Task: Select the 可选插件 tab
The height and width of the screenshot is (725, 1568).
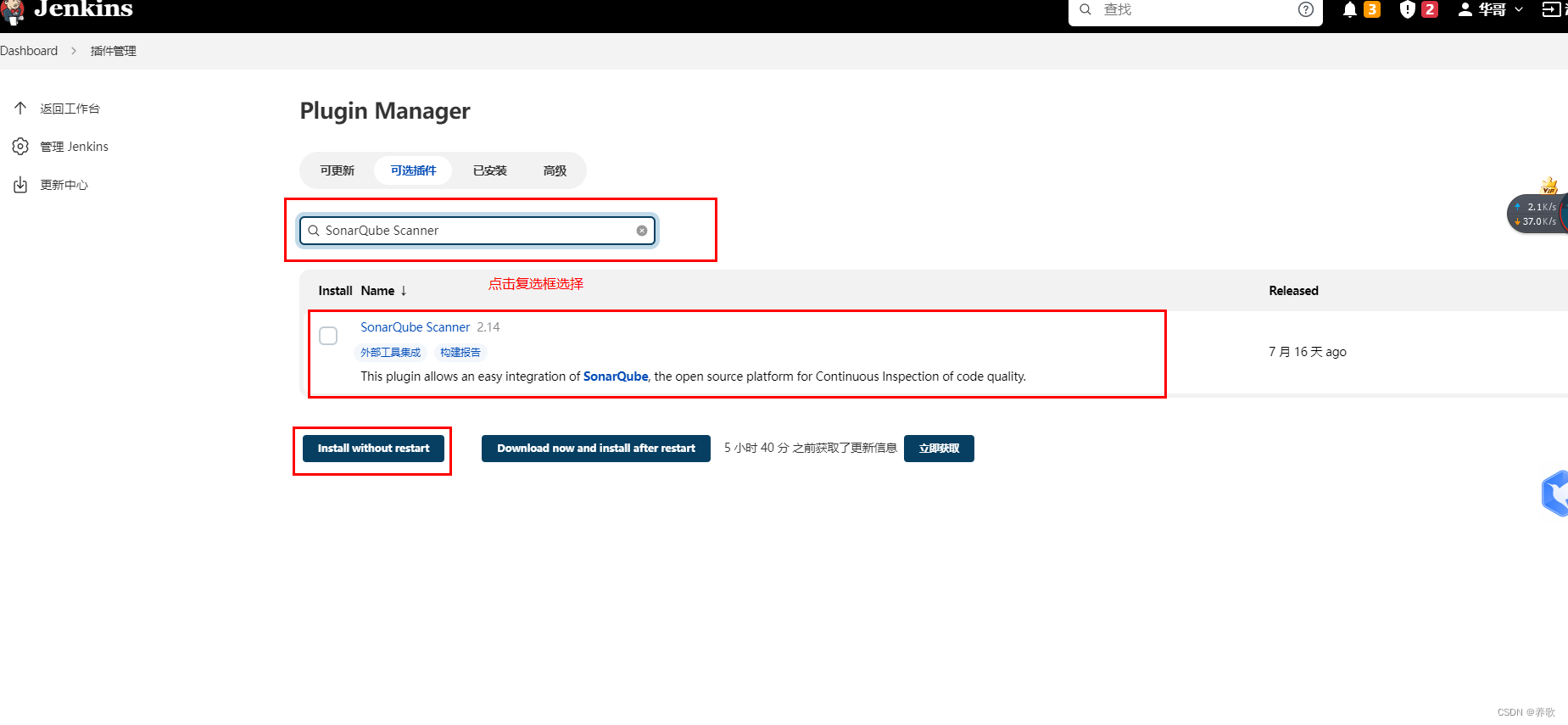Action: pos(413,170)
